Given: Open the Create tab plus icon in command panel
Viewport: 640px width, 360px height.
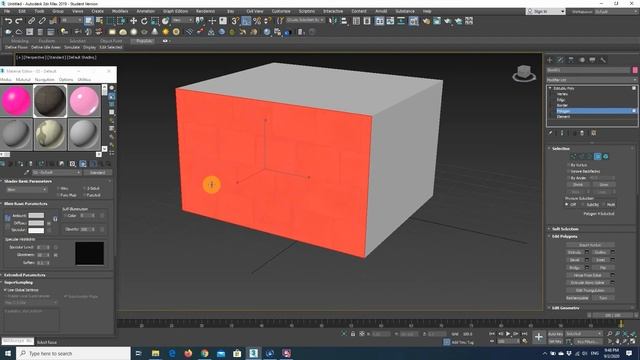Looking at the screenshot, I should coord(550,60).
